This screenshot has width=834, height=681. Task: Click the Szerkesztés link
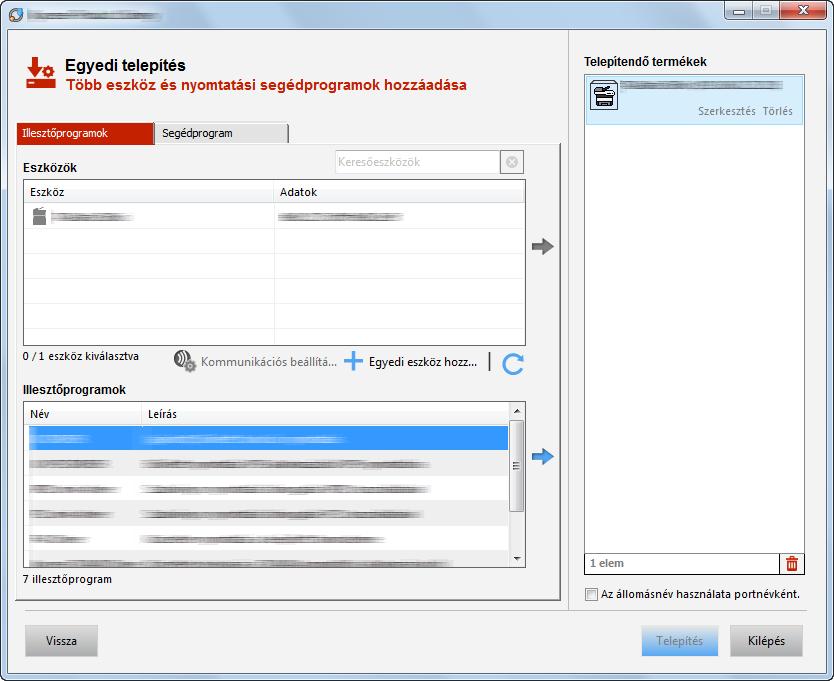[727, 111]
